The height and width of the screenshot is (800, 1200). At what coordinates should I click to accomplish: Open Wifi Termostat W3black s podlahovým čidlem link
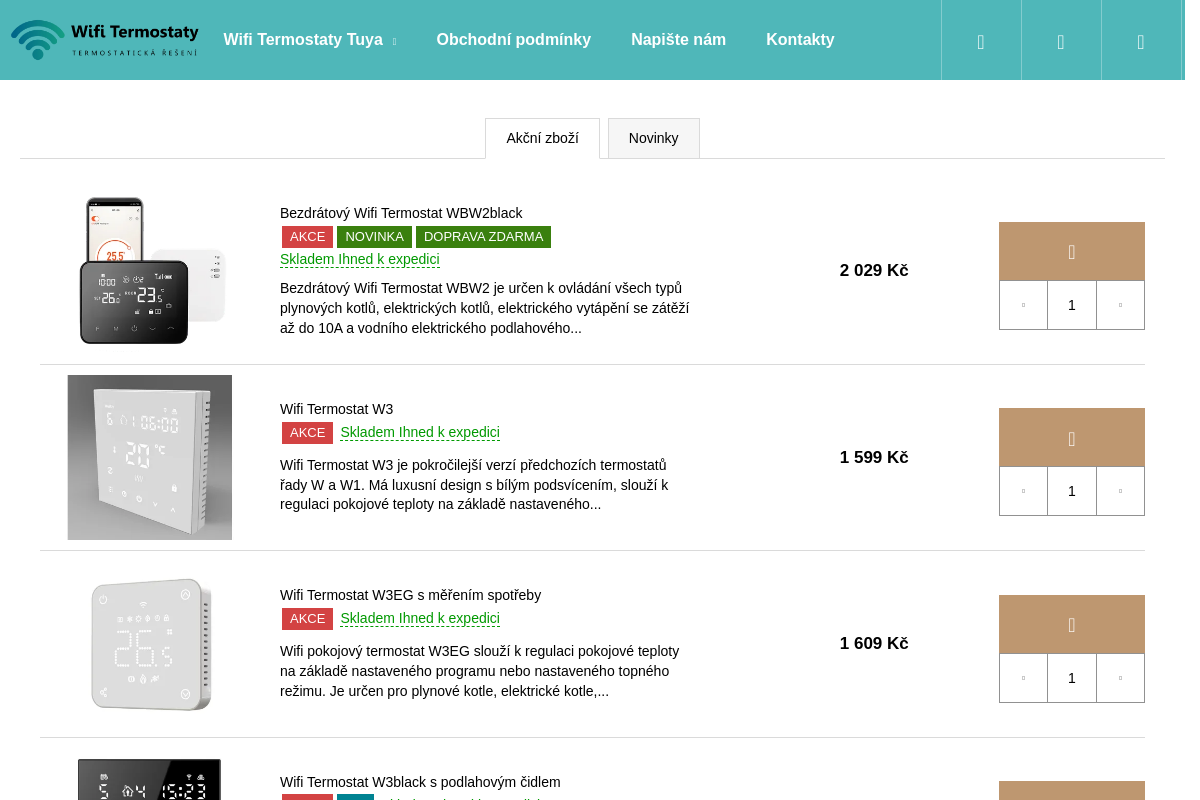coord(420,782)
